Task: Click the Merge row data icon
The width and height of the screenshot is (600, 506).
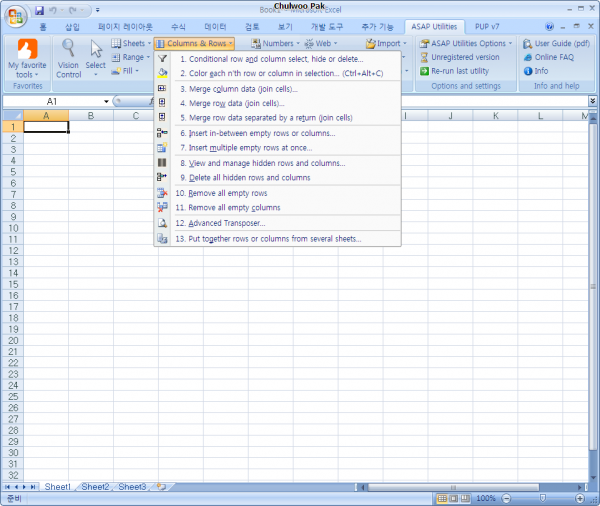Action: click(x=162, y=103)
